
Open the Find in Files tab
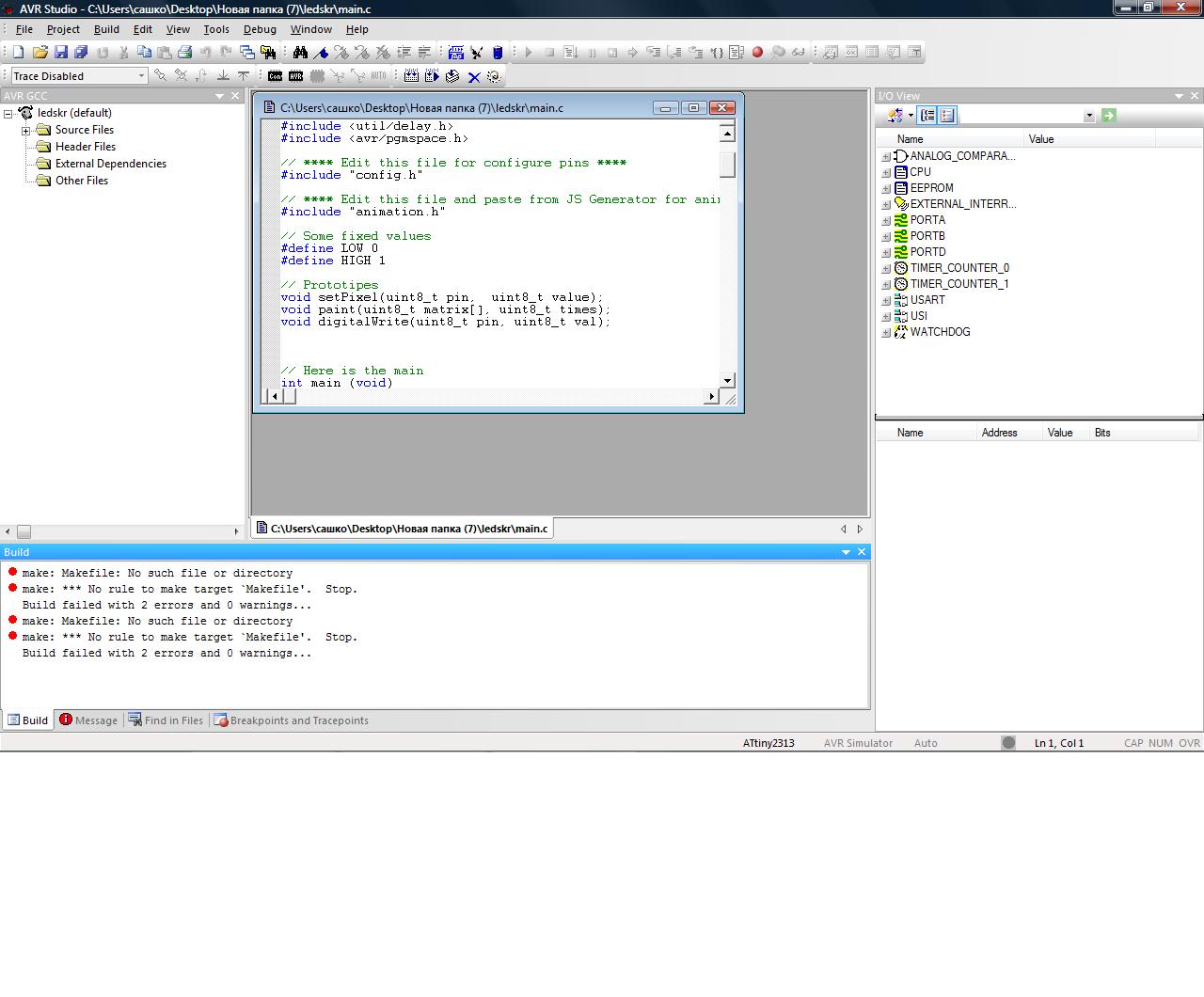166,720
